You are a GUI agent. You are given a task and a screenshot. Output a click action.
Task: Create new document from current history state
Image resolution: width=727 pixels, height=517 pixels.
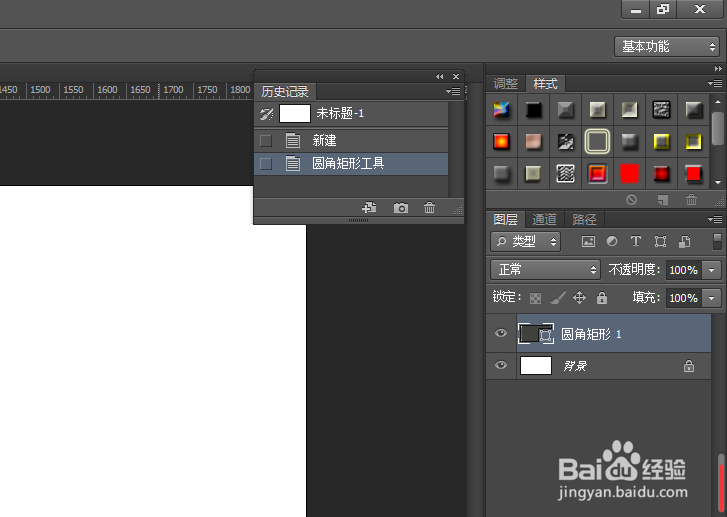coord(369,208)
